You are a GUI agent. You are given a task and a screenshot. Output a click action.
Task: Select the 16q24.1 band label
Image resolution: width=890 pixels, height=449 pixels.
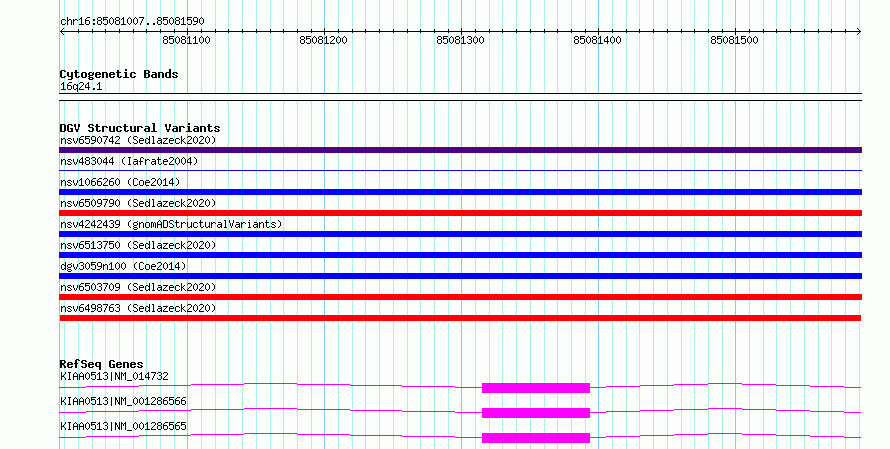81,87
